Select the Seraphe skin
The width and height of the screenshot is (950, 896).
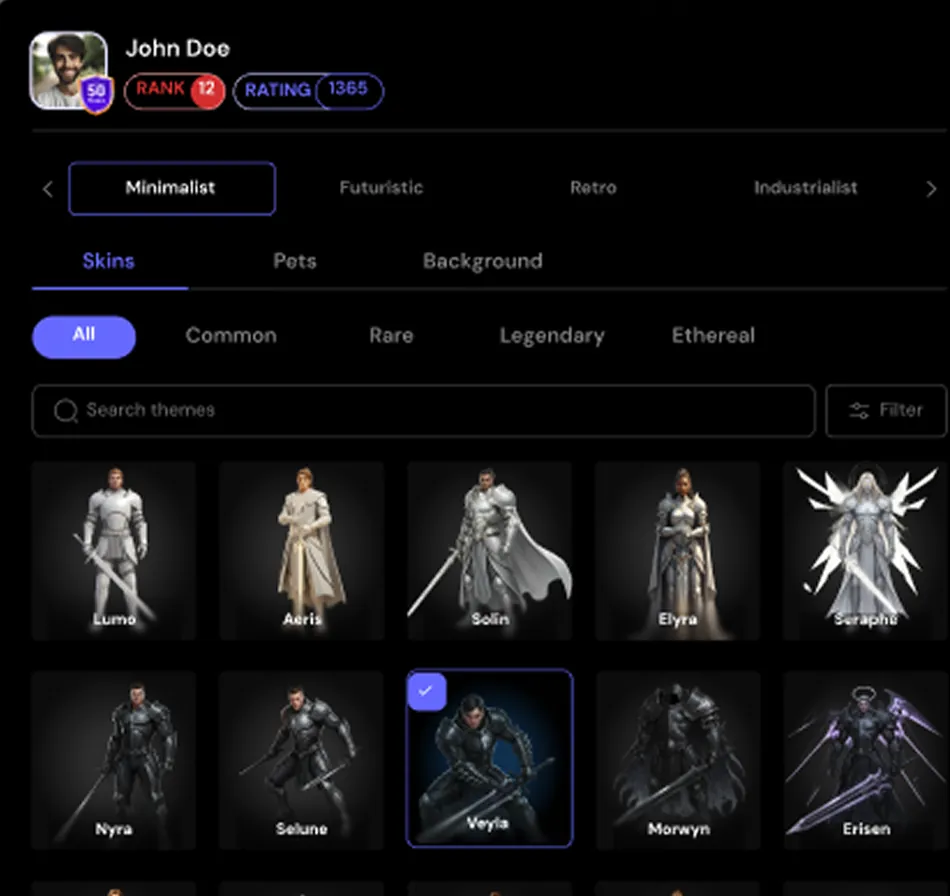coord(865,550)
